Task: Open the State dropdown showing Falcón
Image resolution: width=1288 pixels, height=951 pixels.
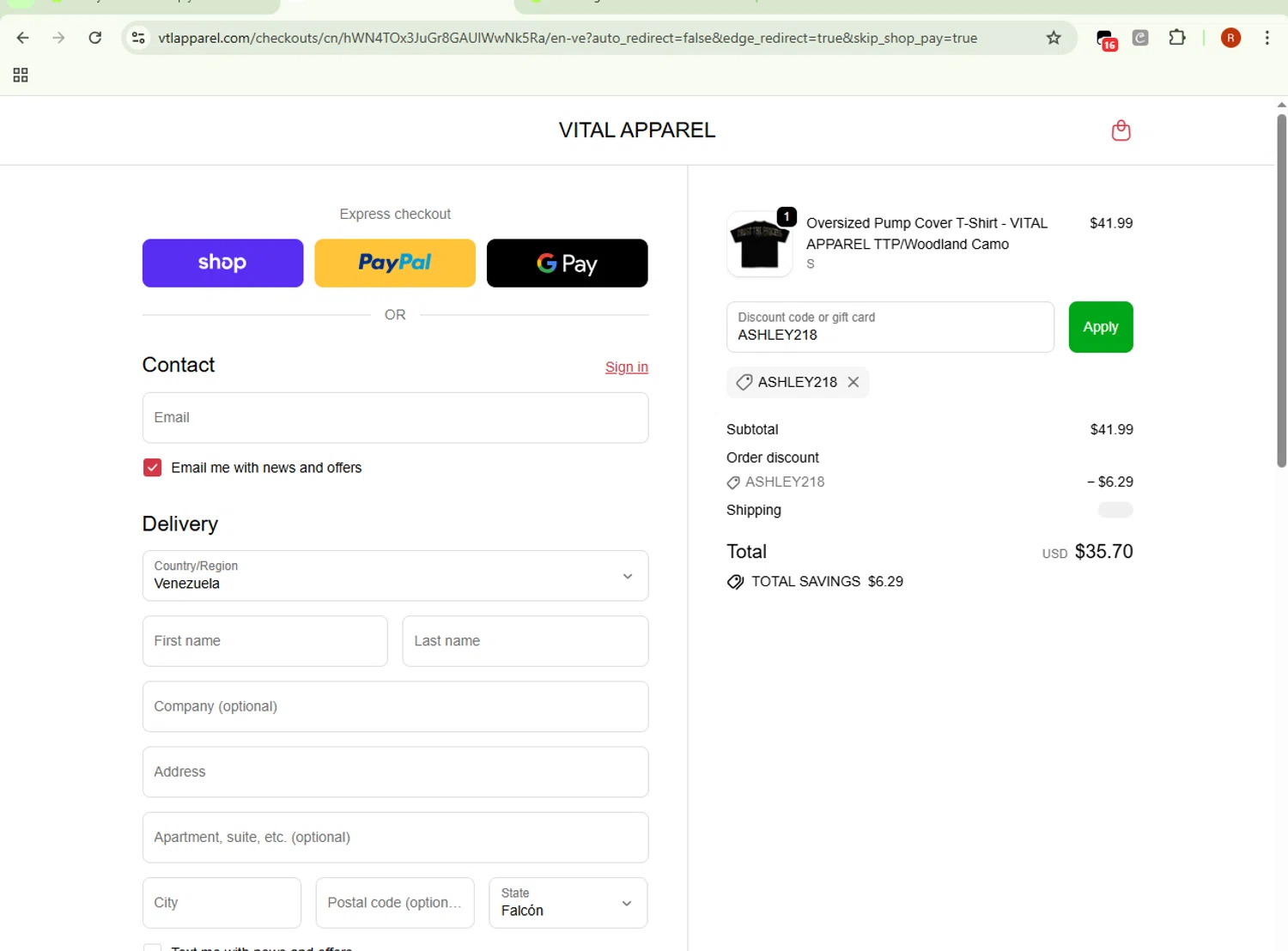Action: tap(568, 903)
